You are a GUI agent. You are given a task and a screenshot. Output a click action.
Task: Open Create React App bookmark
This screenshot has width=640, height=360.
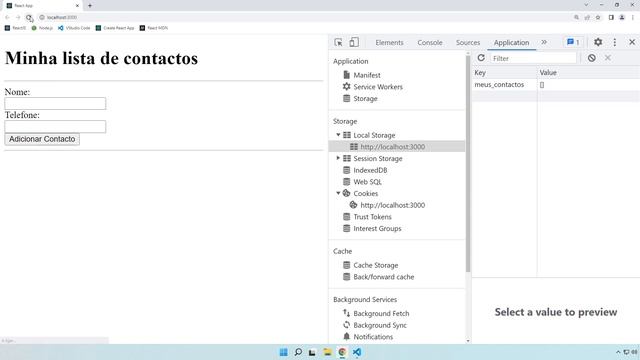tap(115, 28)
